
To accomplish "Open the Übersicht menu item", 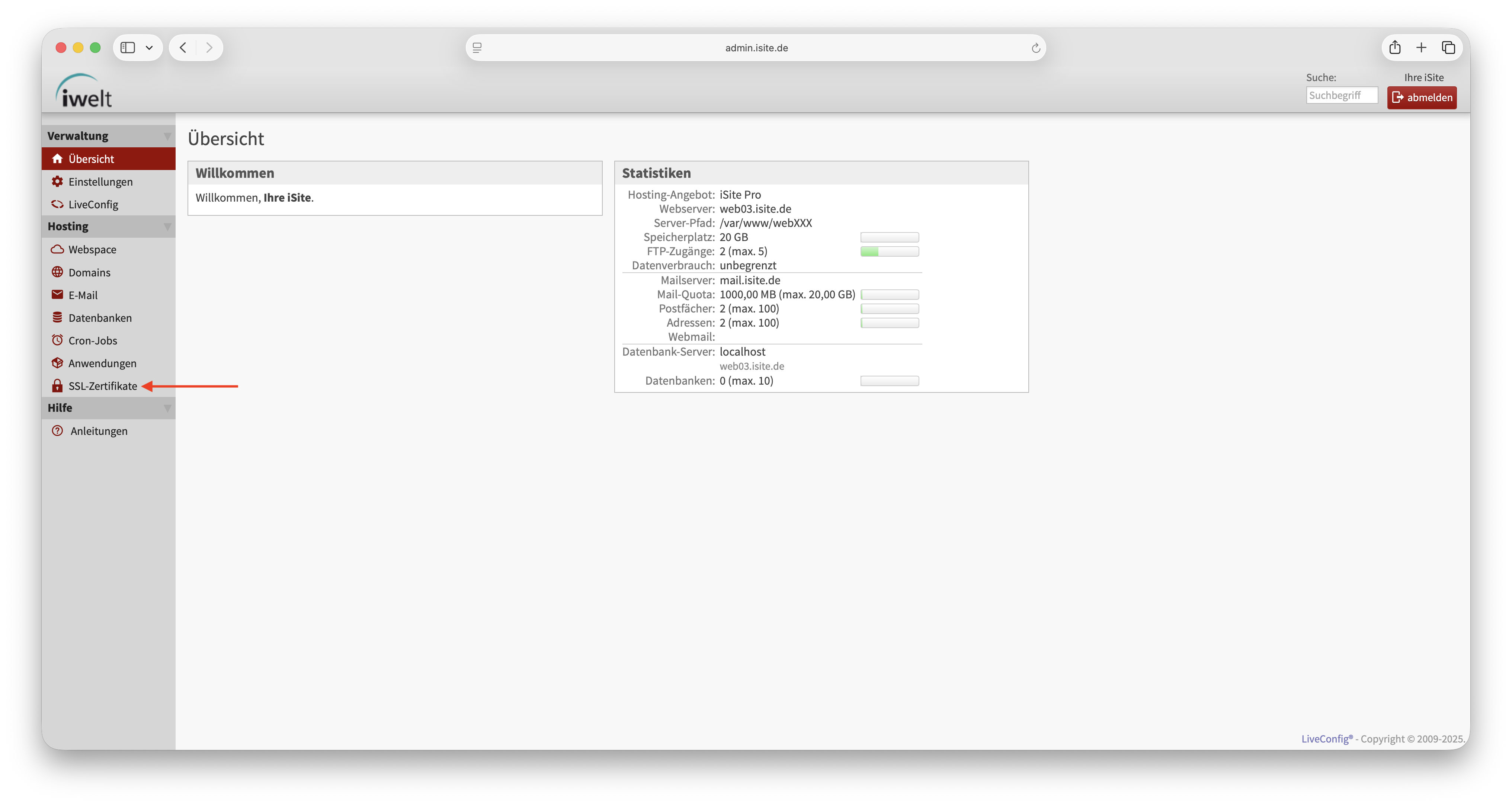I will pyautogui.click(x=91, y=159).
